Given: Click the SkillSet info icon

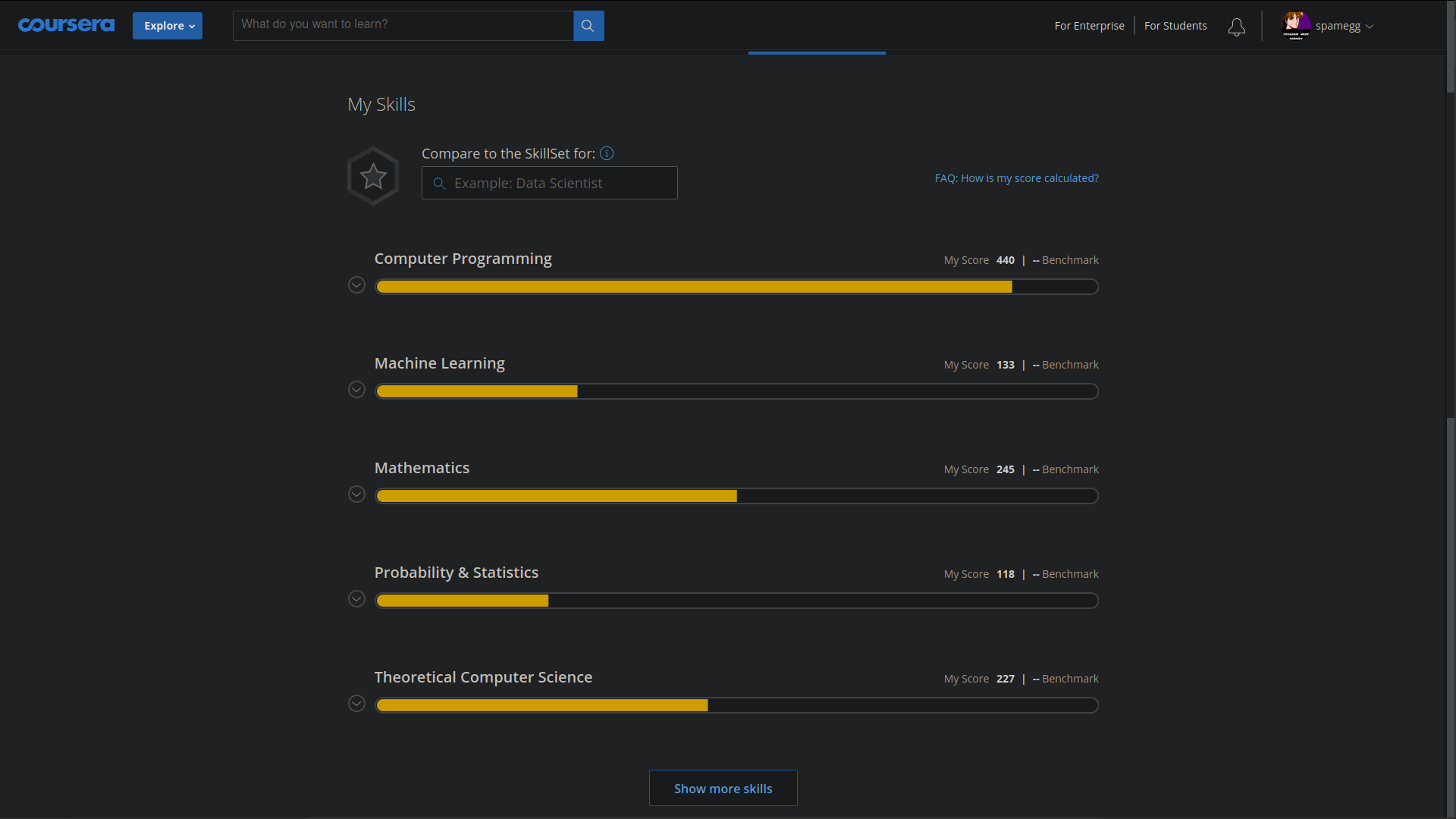Looking at the screenshot, I should click(607, 153).
